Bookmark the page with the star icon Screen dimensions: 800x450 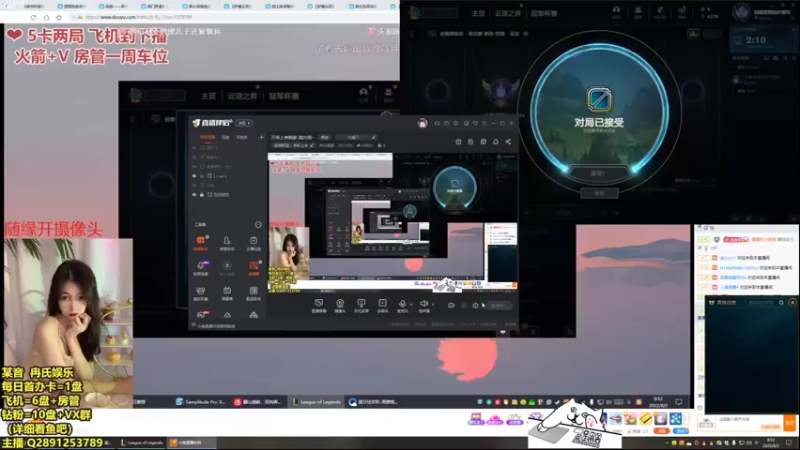(59, 17)
